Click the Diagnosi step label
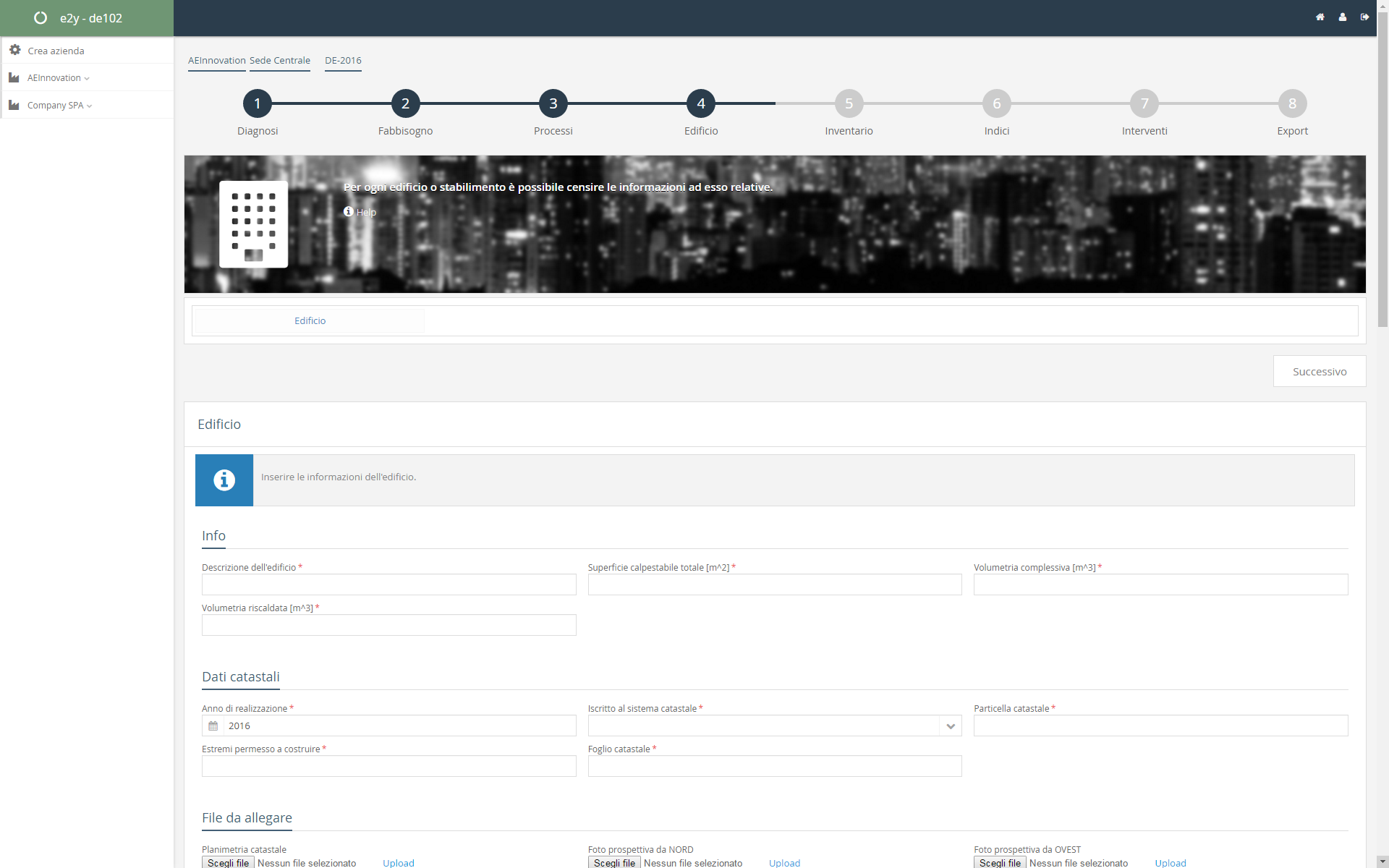The image size is (1389, 868). click(x=258, y=131)
